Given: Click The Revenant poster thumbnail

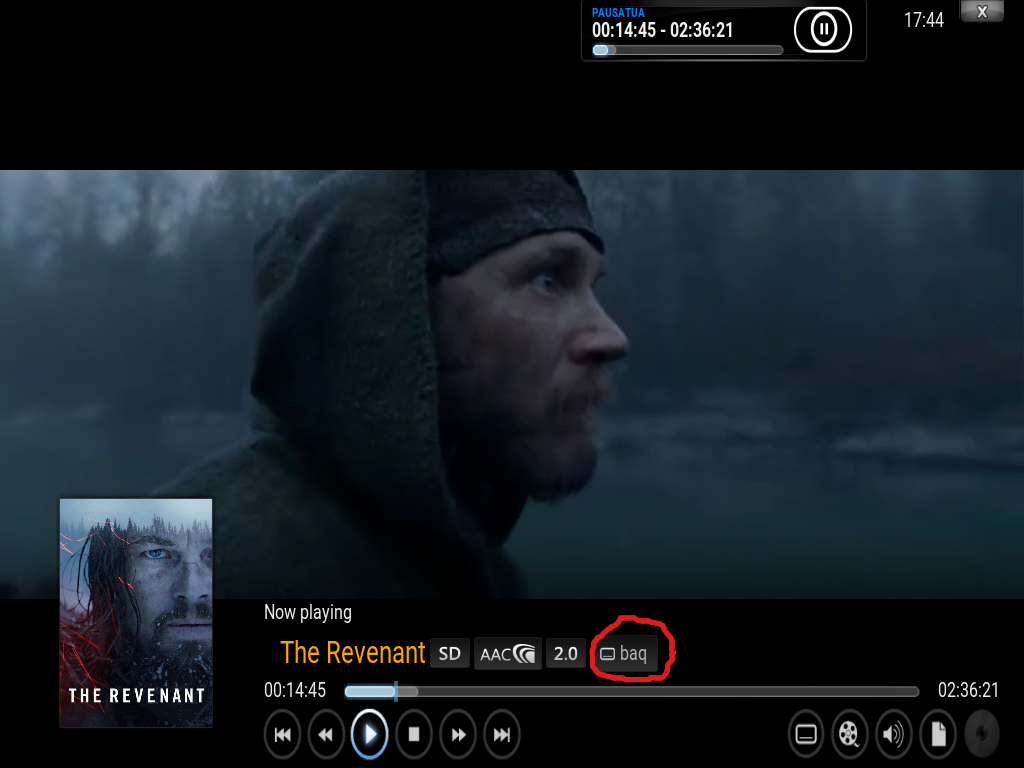Looking at the screenshot, I should point(136,612).
